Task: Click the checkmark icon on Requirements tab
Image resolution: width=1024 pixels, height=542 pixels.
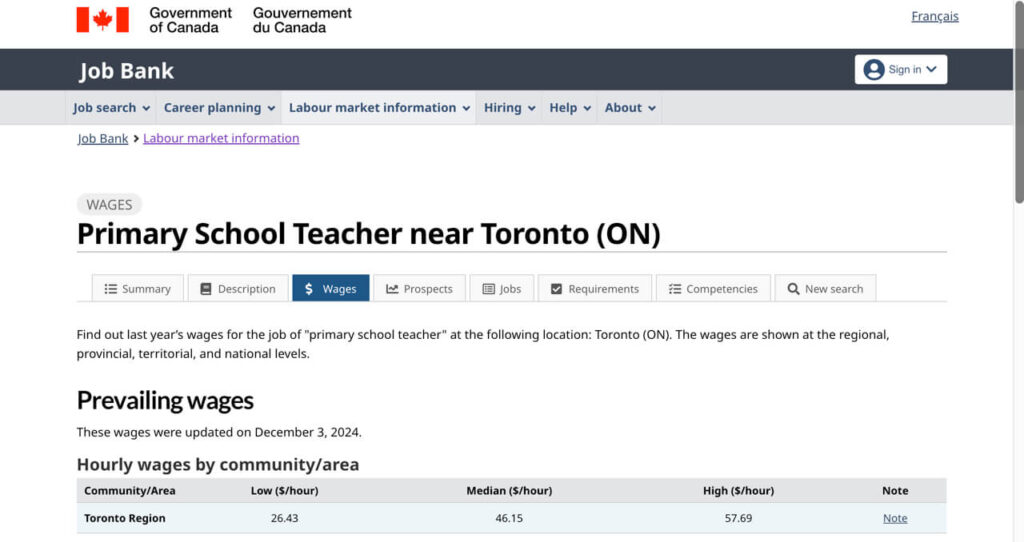Action: 556,289
